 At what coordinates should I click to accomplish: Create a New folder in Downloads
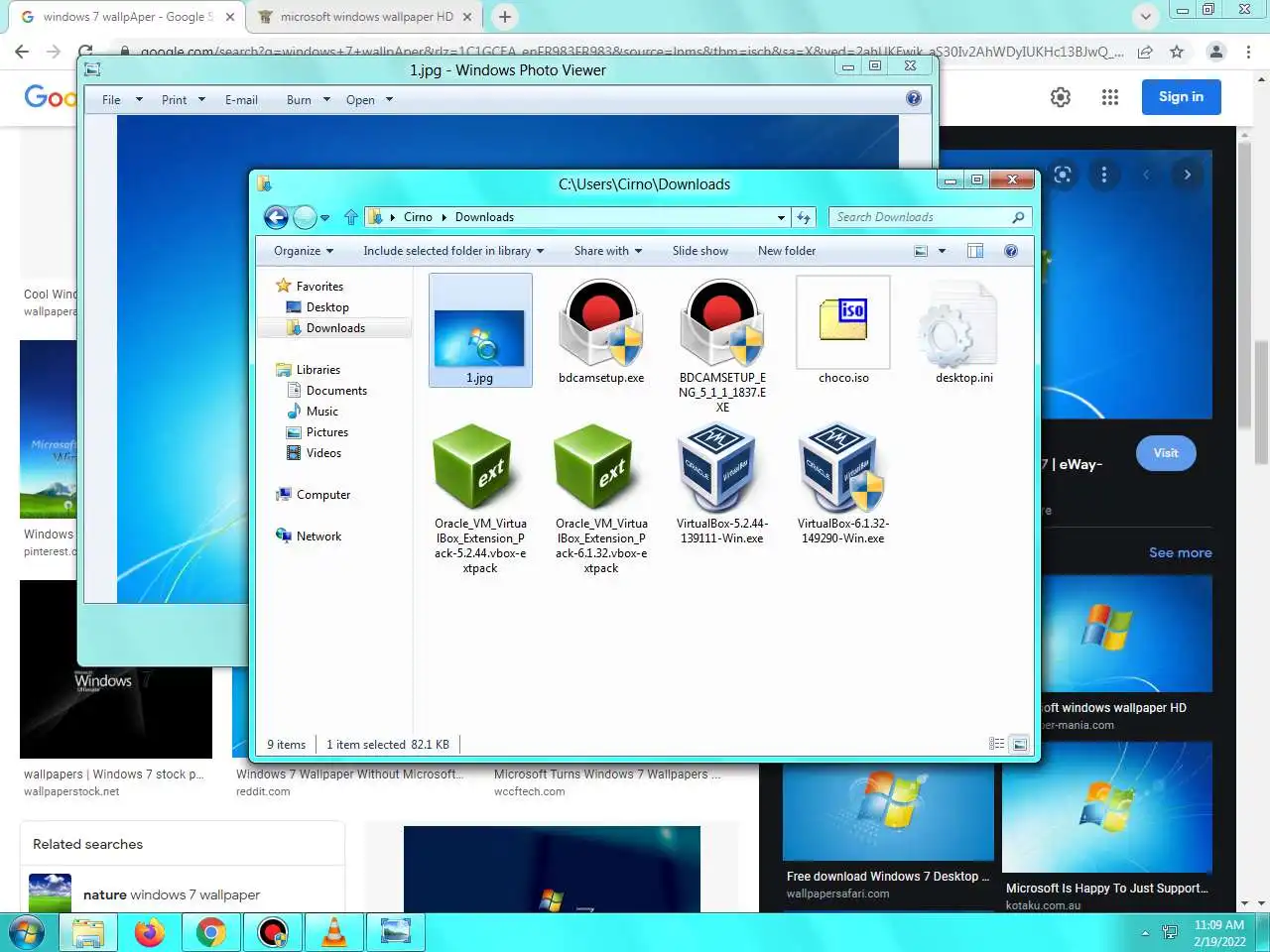tap(787, 251)
